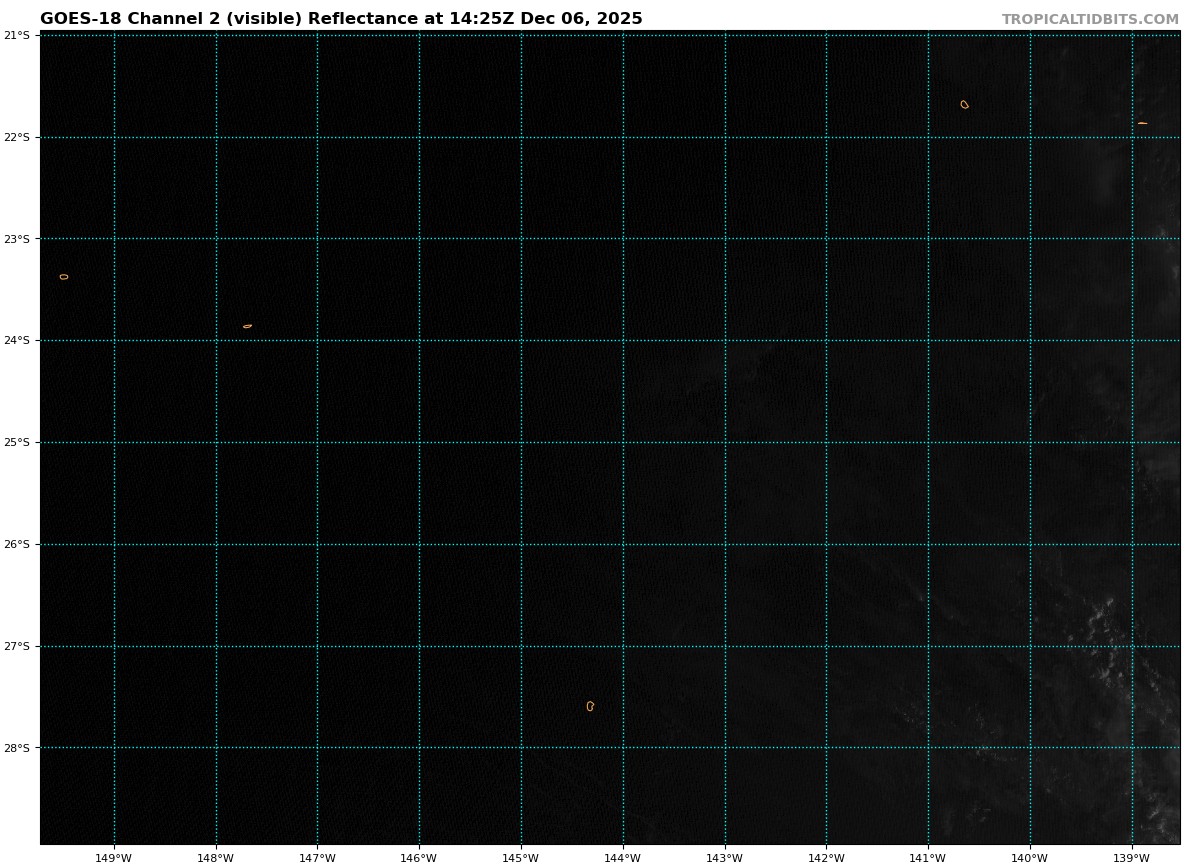Image resolution: width=1200 pixels, height=867 pixels.
Task: Click the 143°W longitude axis label
Action: point(724,858)
